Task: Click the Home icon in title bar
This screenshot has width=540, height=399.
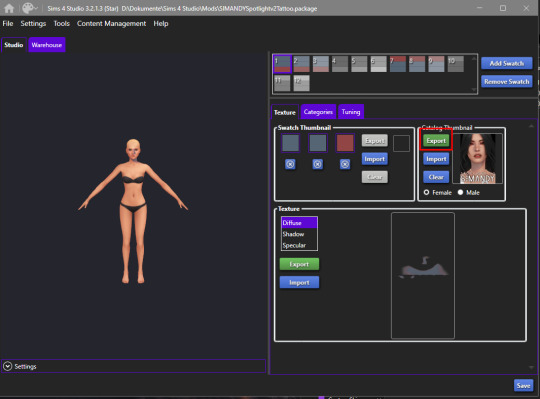Action: coord(9,8)
